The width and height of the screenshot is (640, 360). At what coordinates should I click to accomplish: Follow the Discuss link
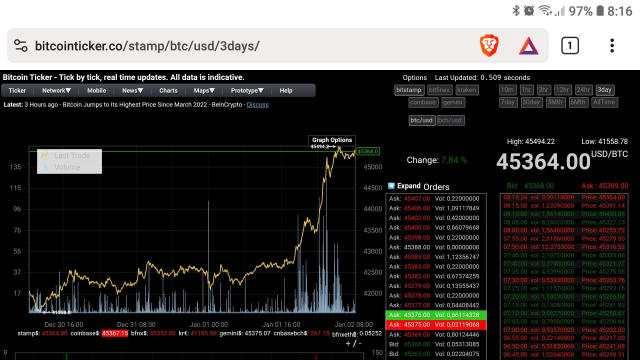[x=258, y=104]
